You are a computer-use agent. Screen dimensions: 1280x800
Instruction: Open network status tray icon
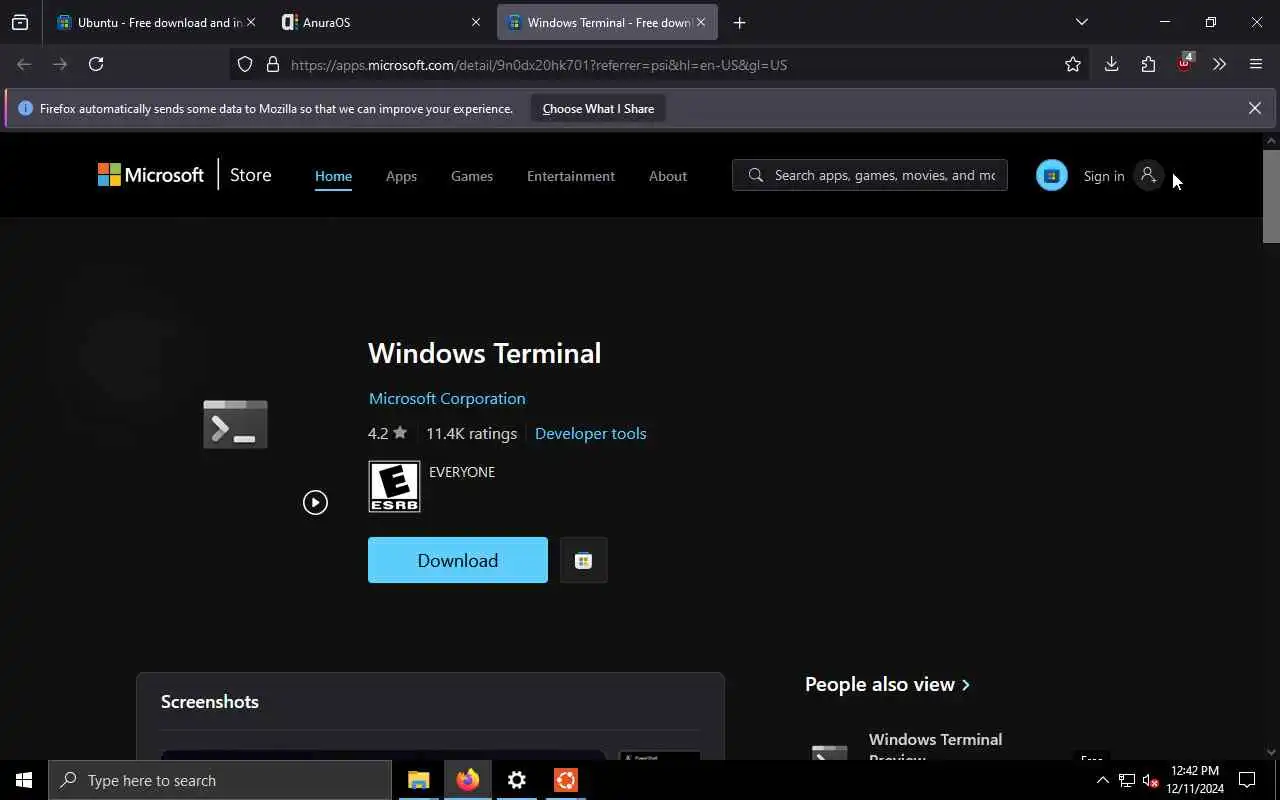(x=1127, y=780)
